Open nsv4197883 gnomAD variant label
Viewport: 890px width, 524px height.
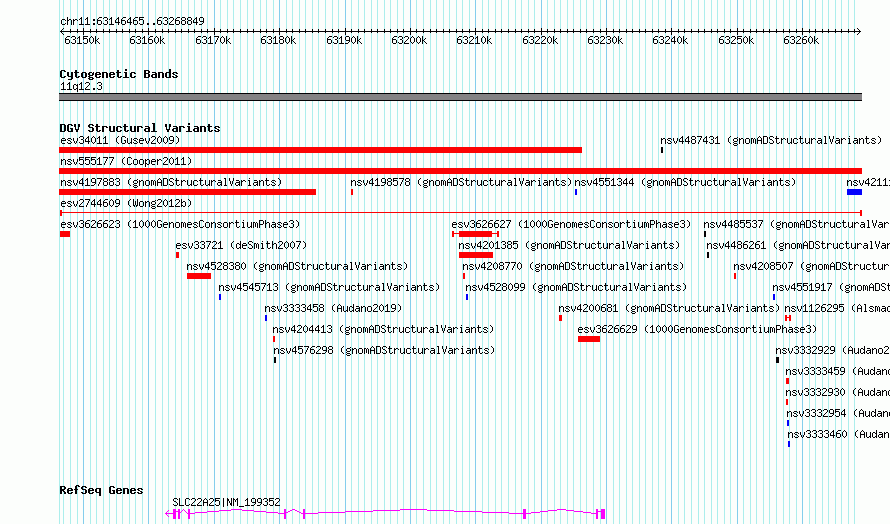171,182
